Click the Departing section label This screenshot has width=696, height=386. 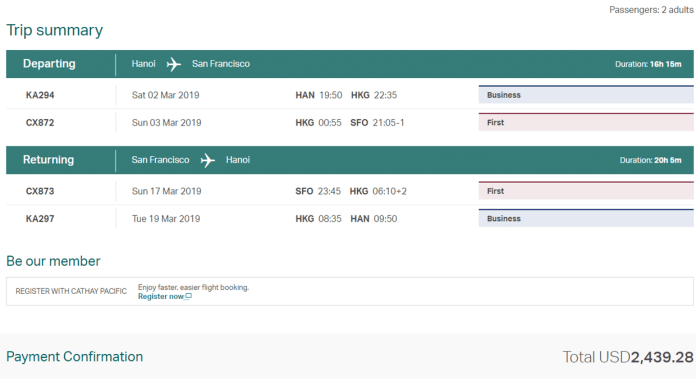[x=49, y=63]
